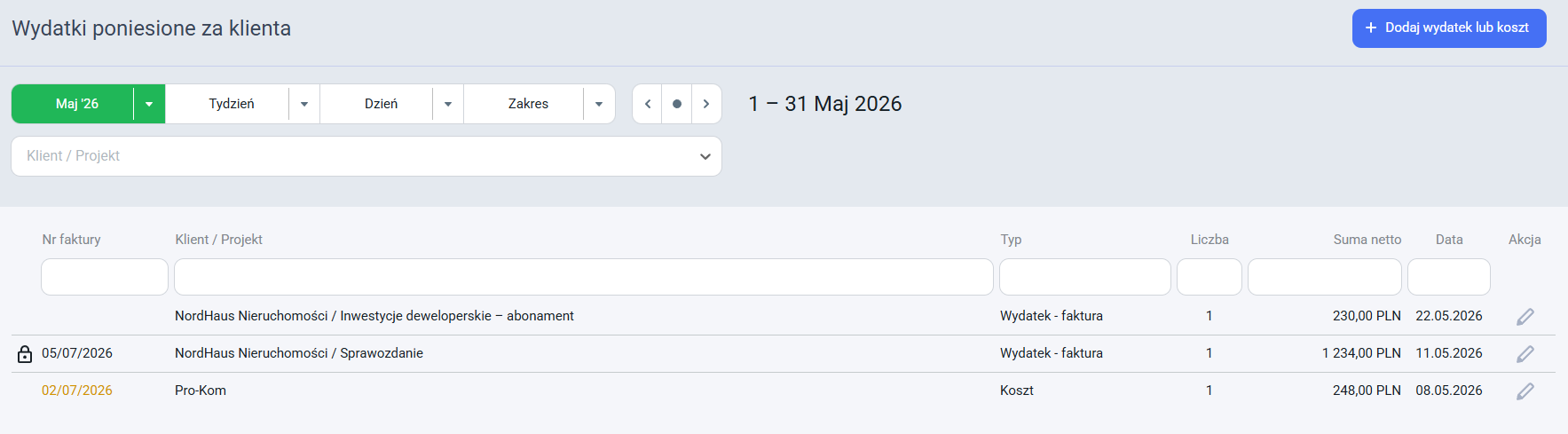Image resolution: width=1568 pixels, height=434 pixels.
Task: Open the Tydzień dropdown arrow
Action: [x=304, y=104]
